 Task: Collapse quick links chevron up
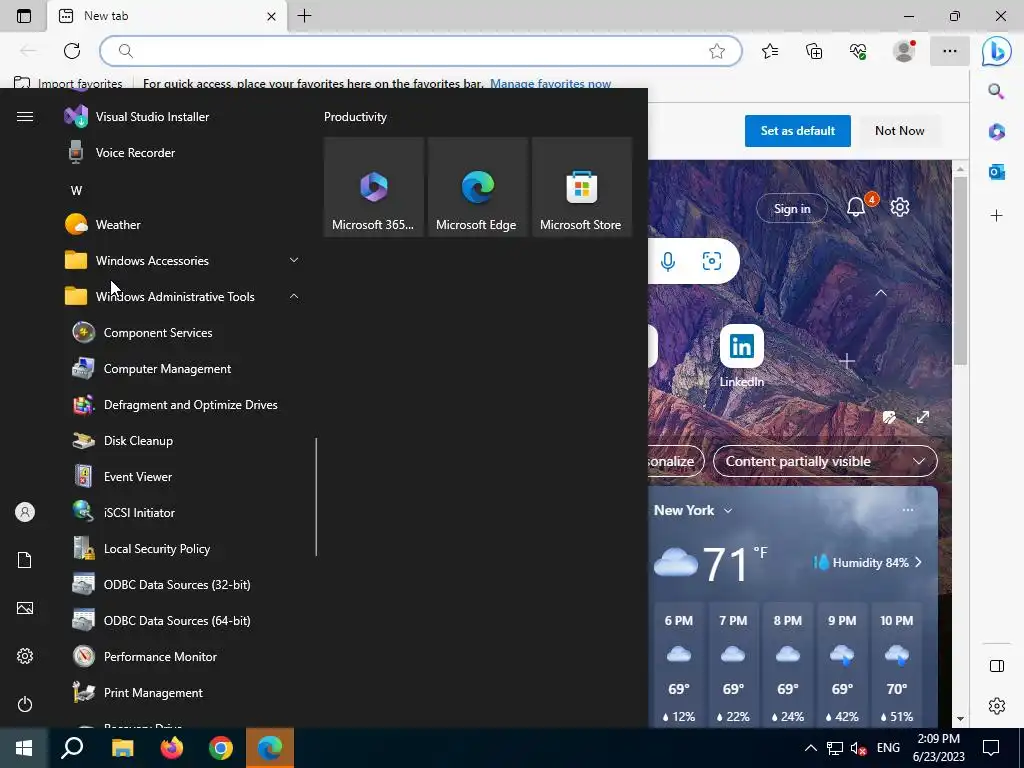[x=881, y=293]
